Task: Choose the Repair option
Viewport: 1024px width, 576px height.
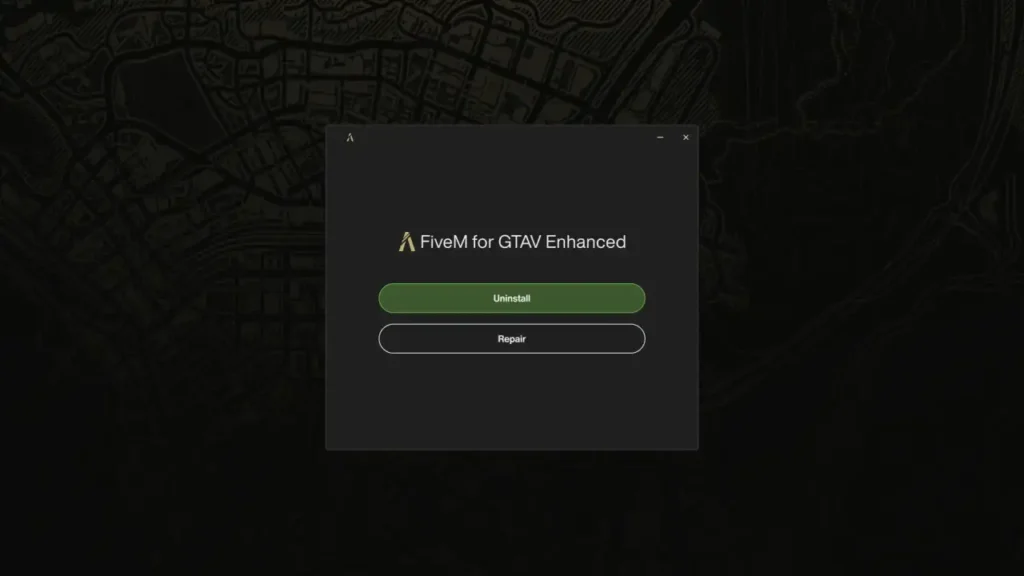Action: 511,338
